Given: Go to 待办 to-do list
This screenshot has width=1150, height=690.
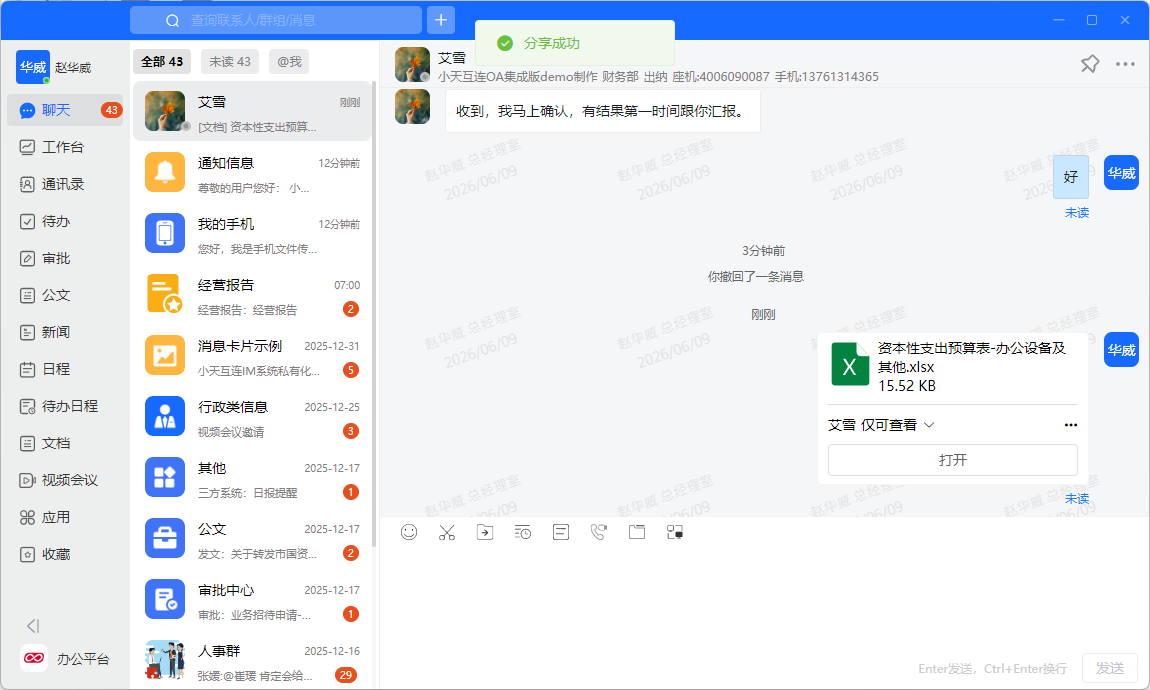Looking at the screenshot, I should pyautogui.click(x=65, y=221).
